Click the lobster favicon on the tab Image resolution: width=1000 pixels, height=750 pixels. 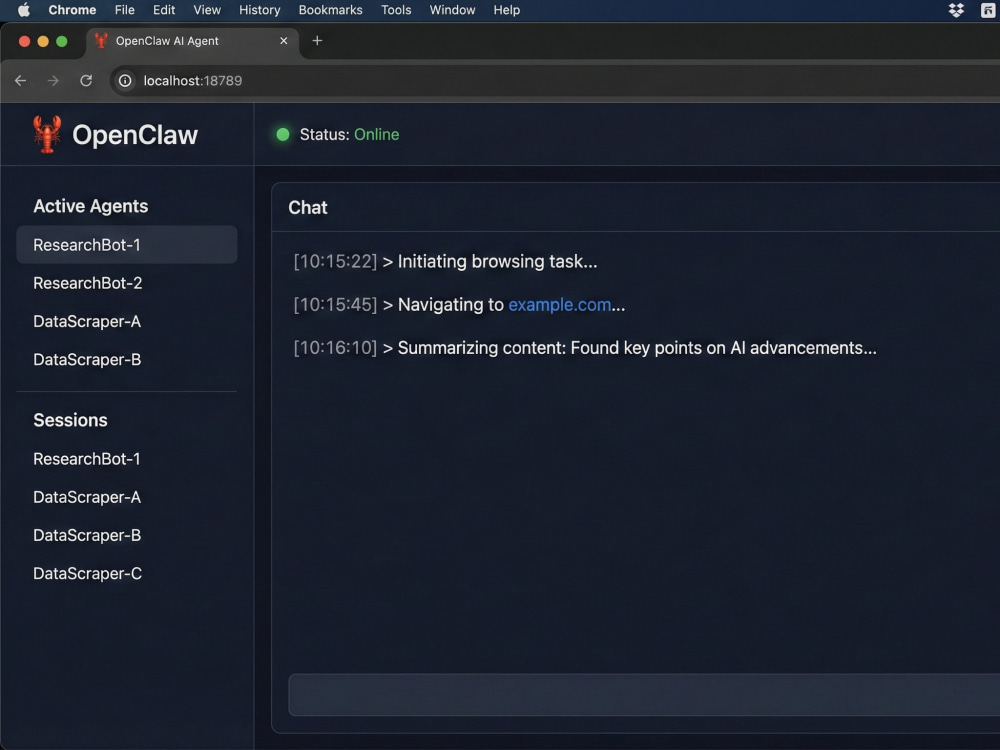(101, 41)
